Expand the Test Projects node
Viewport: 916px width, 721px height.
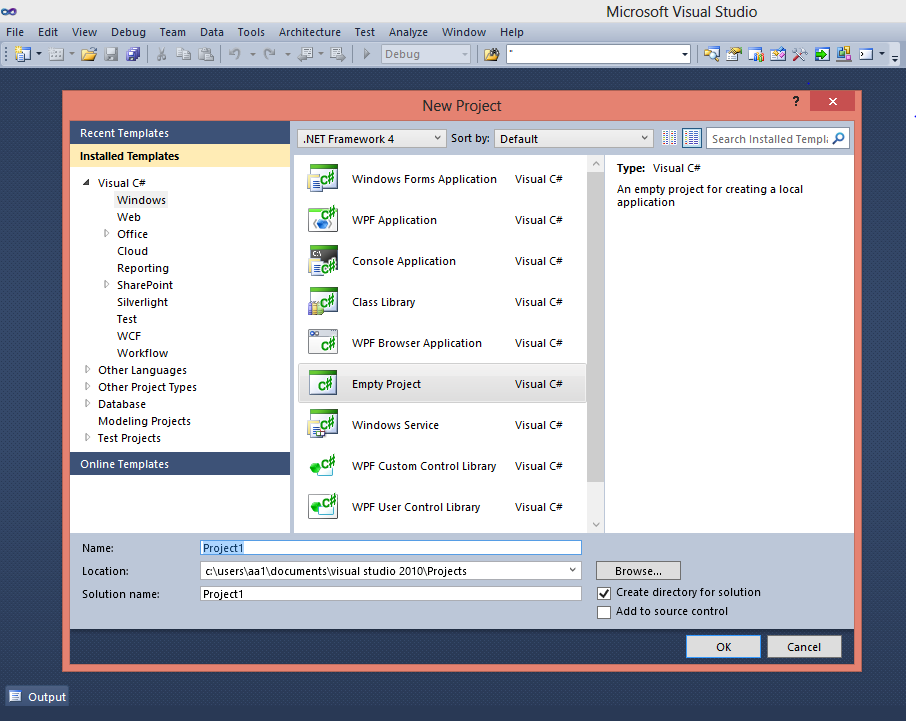coord(88,437)
